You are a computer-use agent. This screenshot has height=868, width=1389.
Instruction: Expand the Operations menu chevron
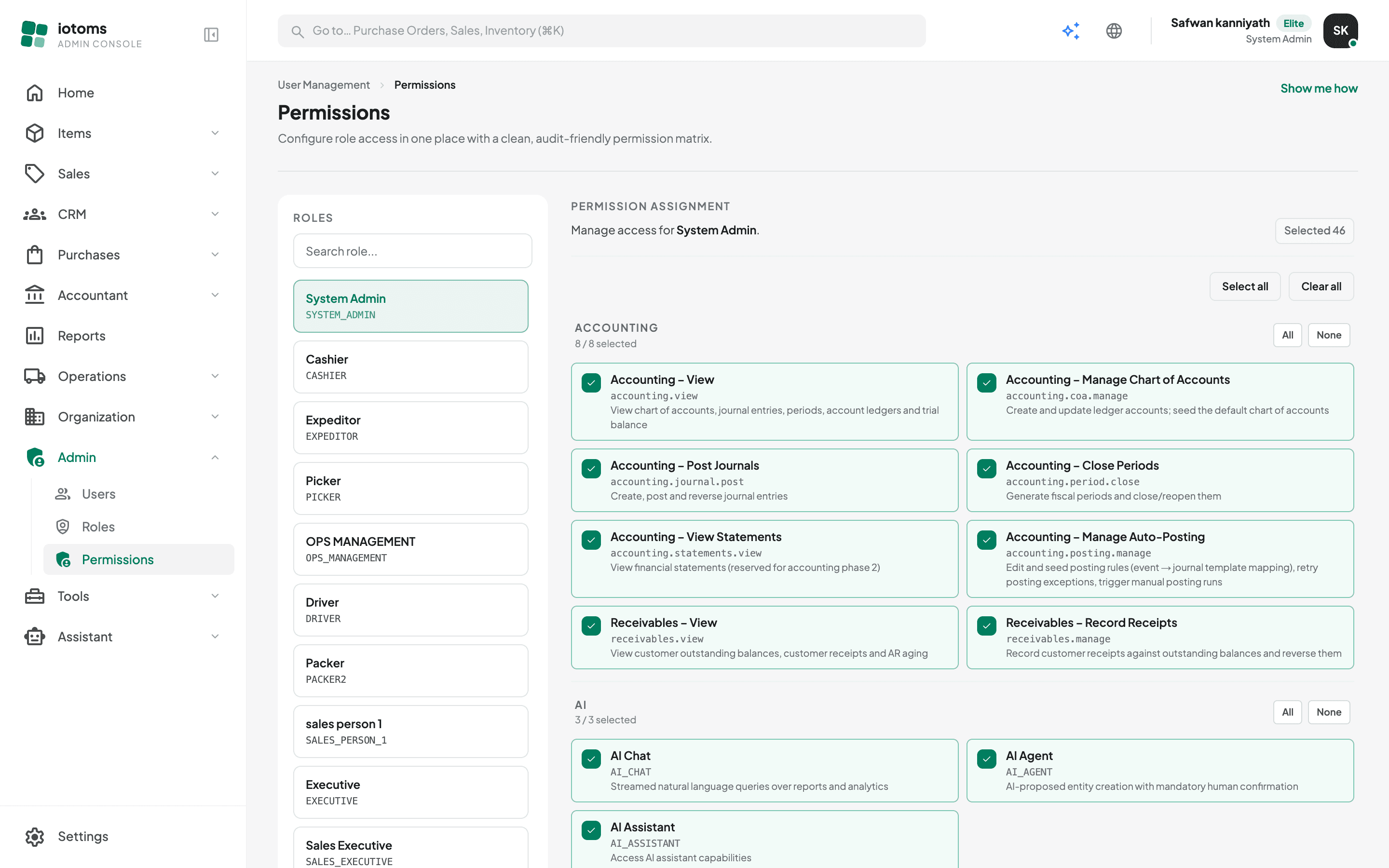[x=215, y=376]
